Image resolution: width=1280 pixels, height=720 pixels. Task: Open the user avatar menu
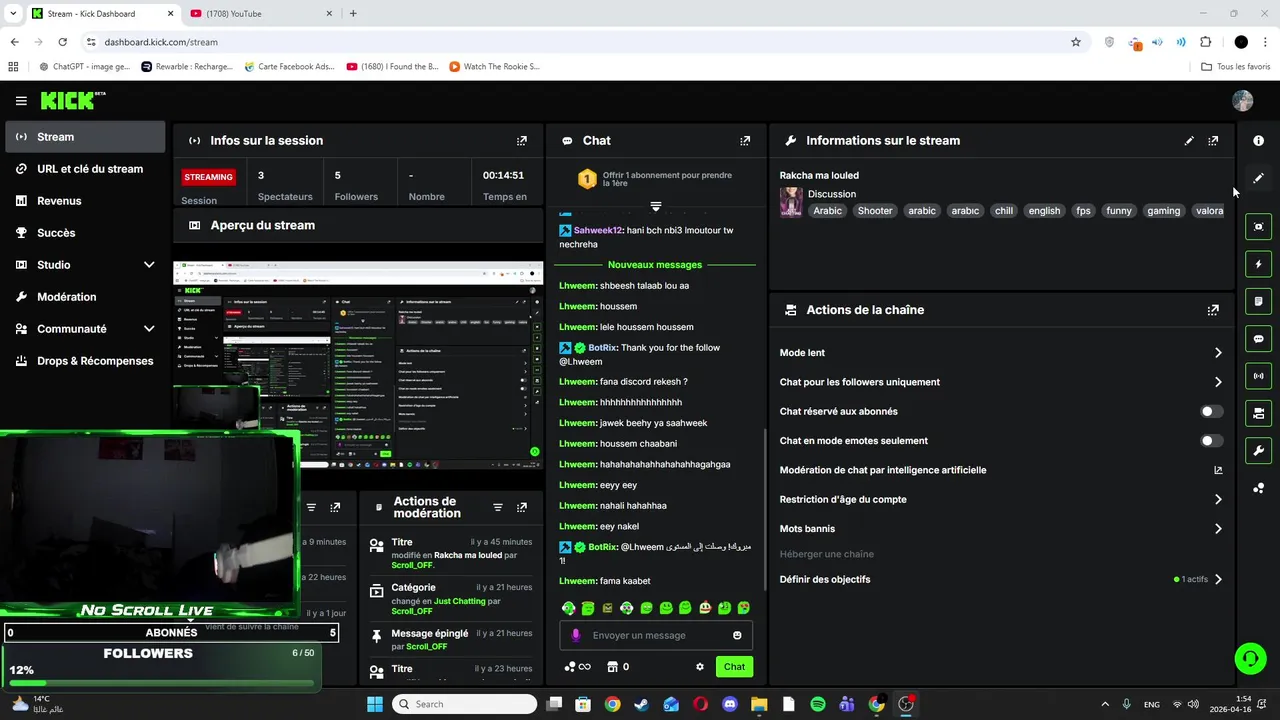pos(1243,101)
